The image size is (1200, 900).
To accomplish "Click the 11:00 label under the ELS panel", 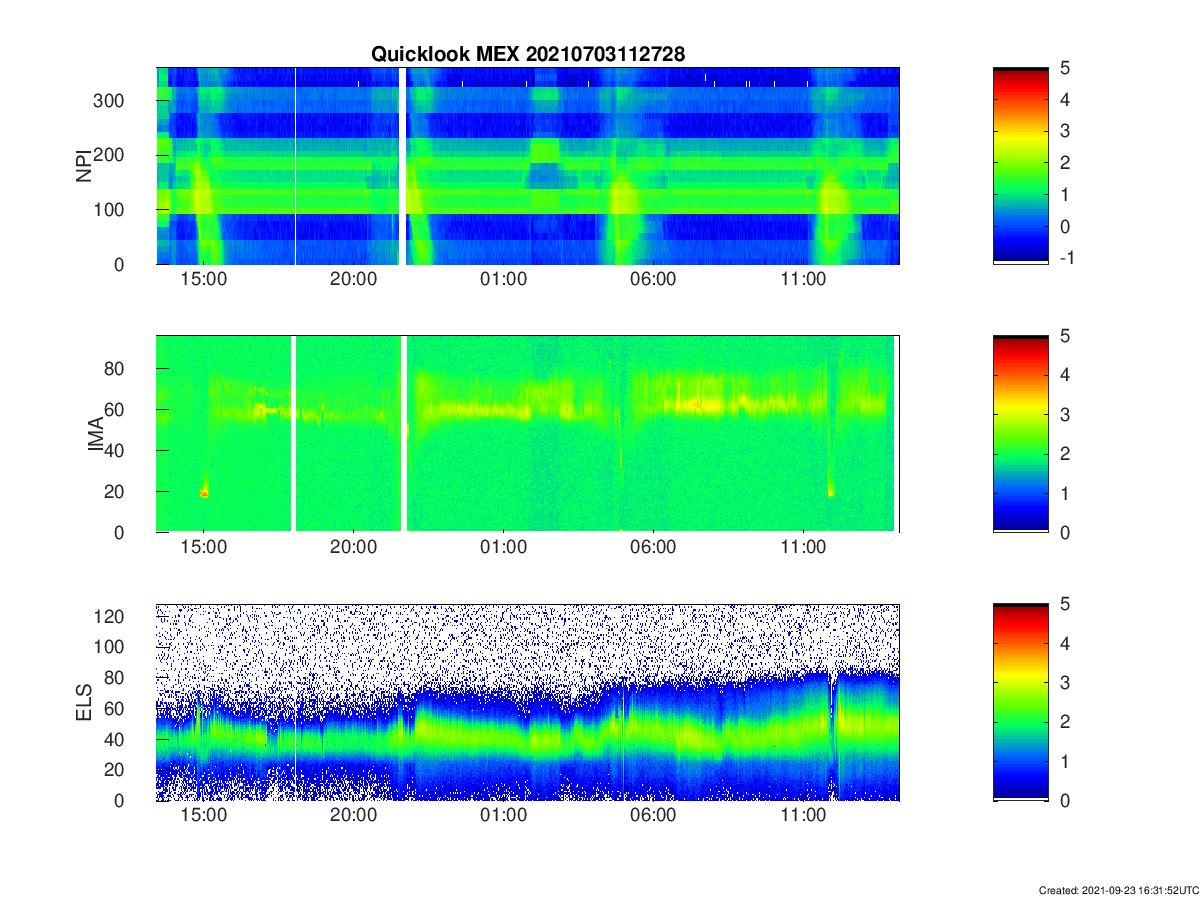I will click(x=803, y=817).
